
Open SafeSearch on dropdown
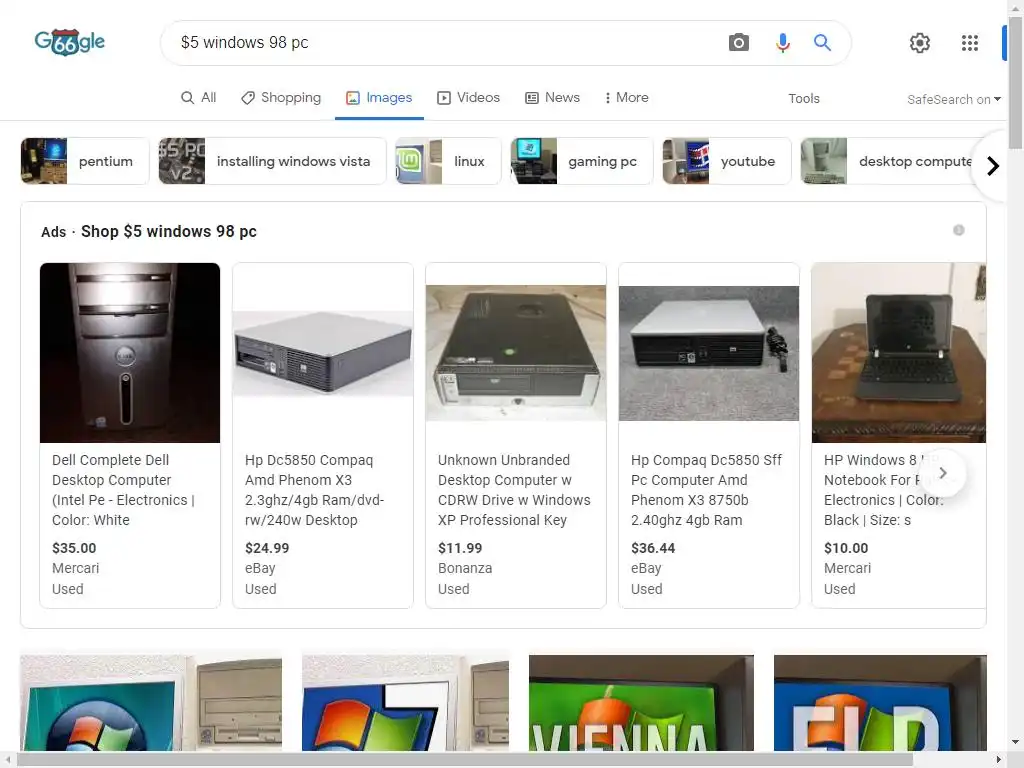pos(953,99)
